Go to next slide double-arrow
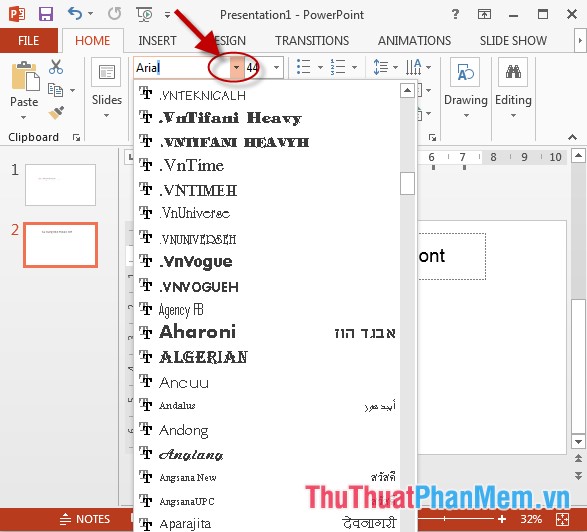Image resolution: width=587 pixels, height=532 pixels. [578, 476]
